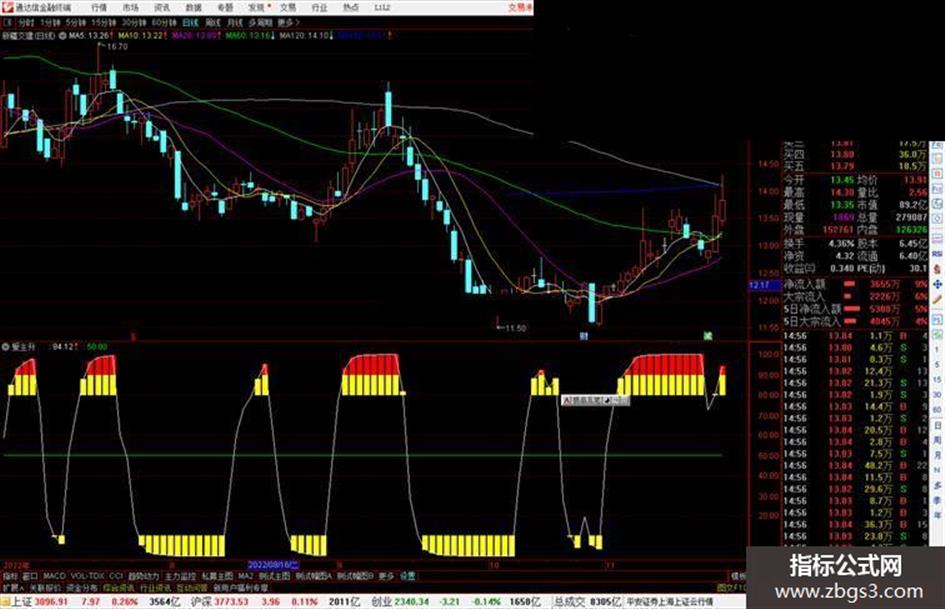The image size is (945, 609).
Task: Open the 发现 menu
Action: pos(257,7)
